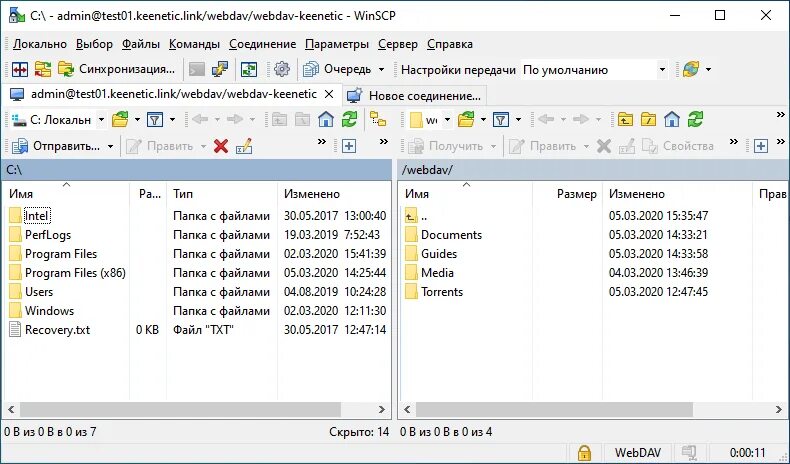
Task: Click the Compare Directories icon in main toolbar
Action: [20, 69]
